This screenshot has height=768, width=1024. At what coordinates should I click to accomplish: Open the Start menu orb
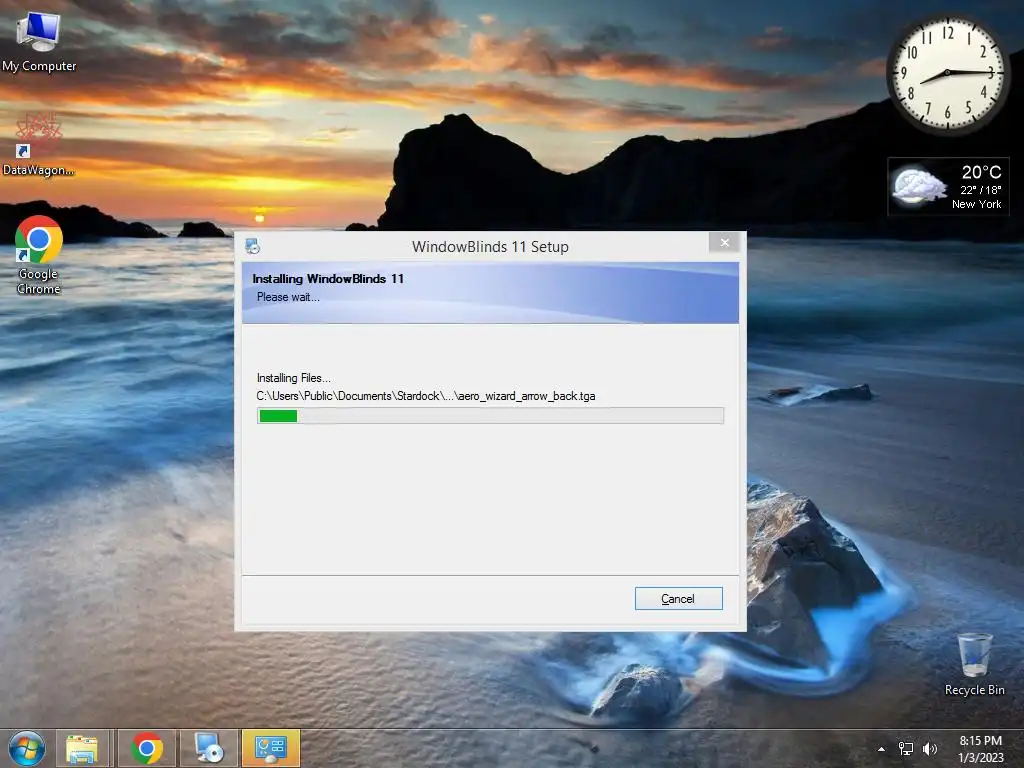(27, 748)
